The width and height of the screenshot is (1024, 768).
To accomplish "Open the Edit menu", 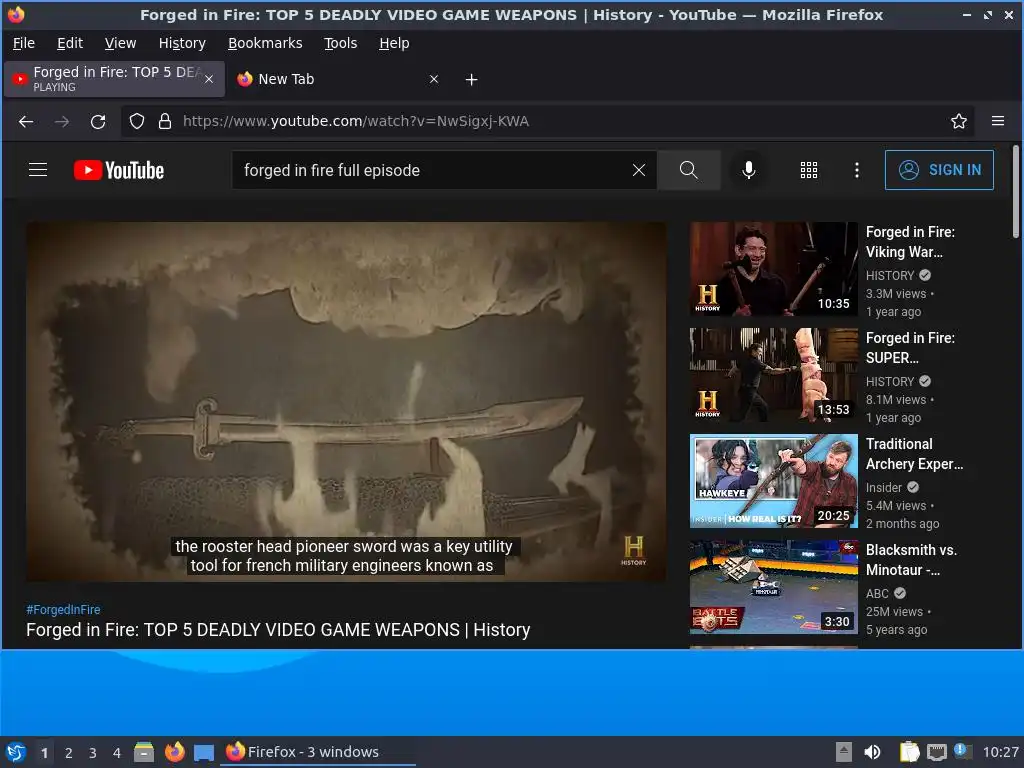I will [x=70, y=43].
